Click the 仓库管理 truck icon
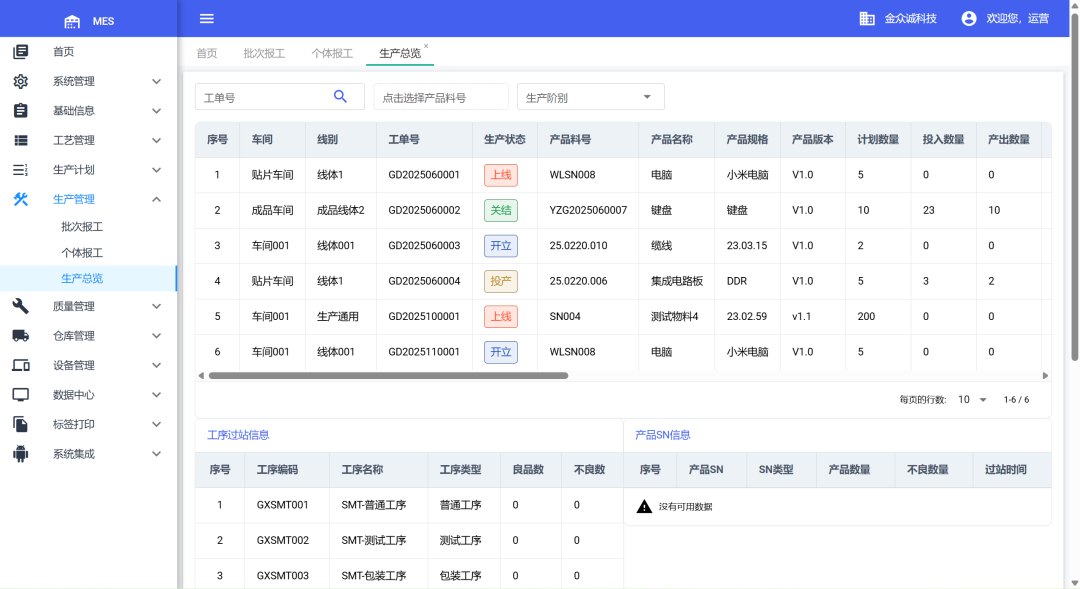This screenshot has width=1080, height=589. 21,336
